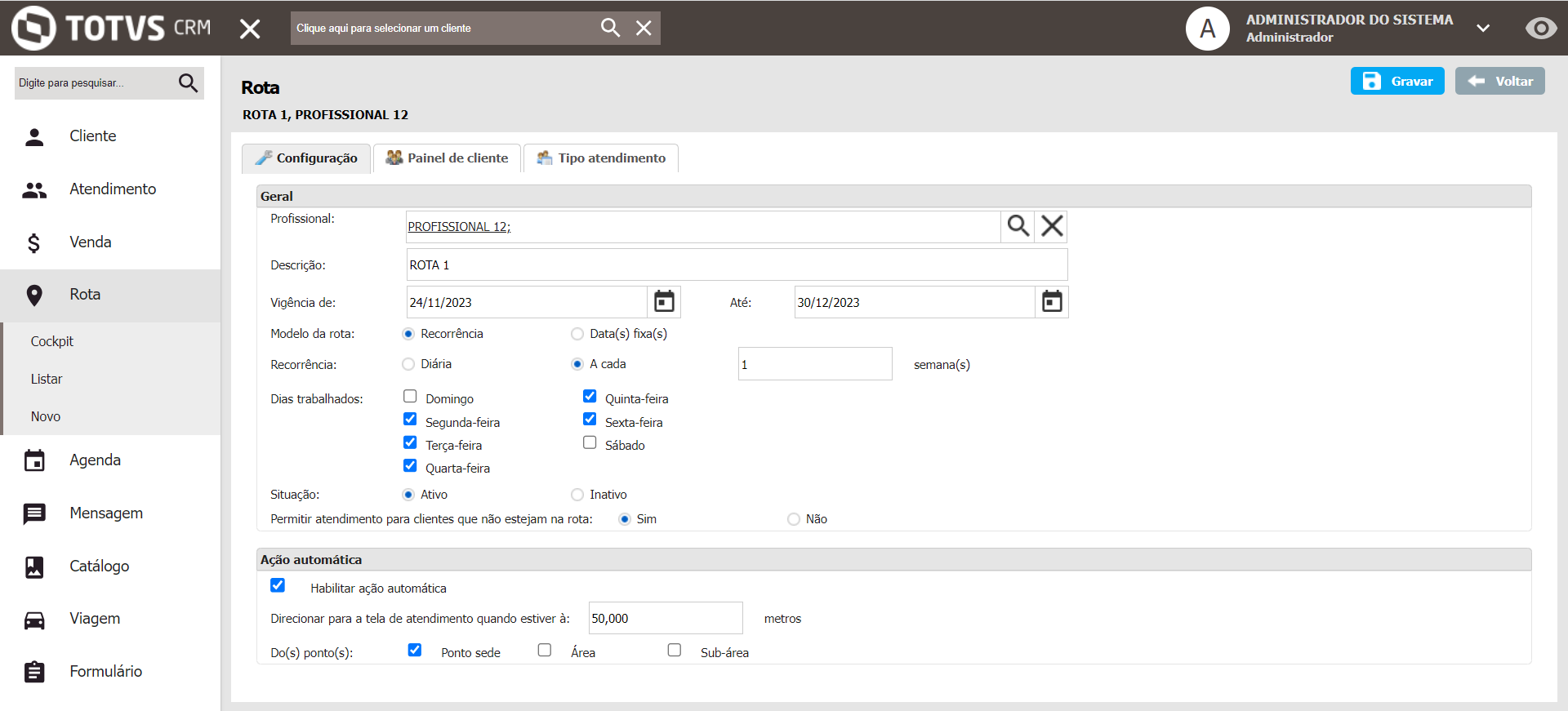Search for a client using top magnifier
This screenshot has height=711, width=1568.
[610, 29]
